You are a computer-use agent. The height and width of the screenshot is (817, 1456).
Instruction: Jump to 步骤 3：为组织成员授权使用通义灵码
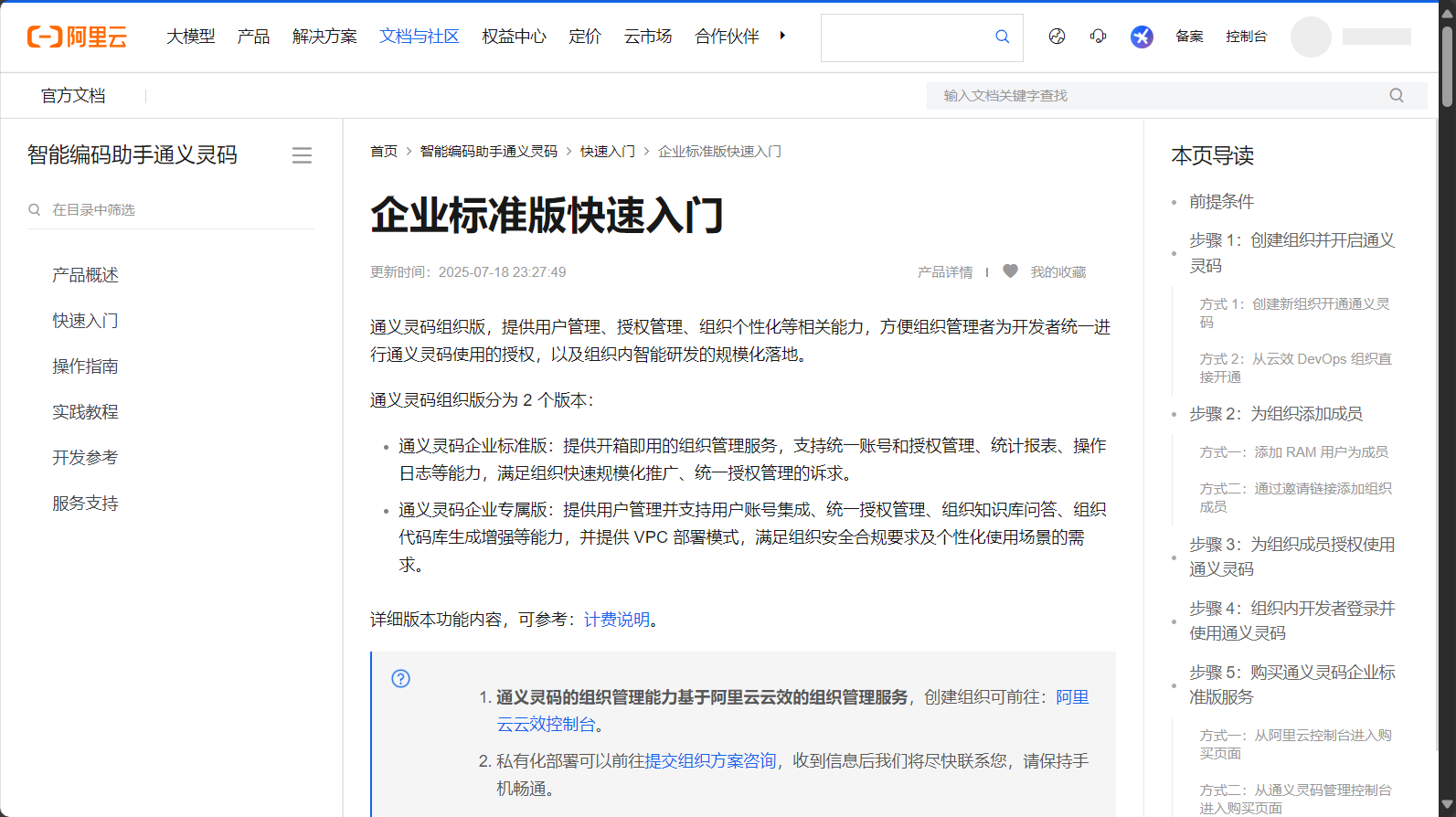pyautogui.click(x=1291, y=557)
